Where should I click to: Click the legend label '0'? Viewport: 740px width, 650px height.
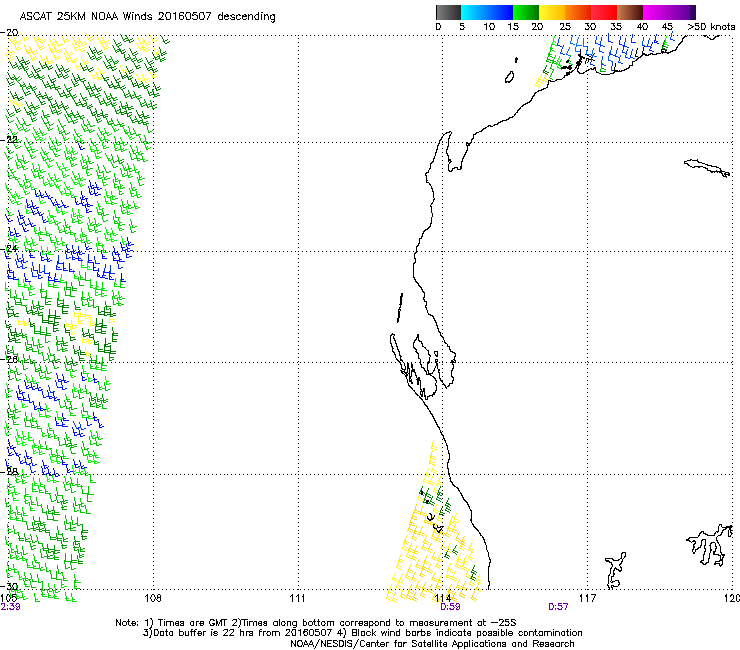(x=438, y=27)
